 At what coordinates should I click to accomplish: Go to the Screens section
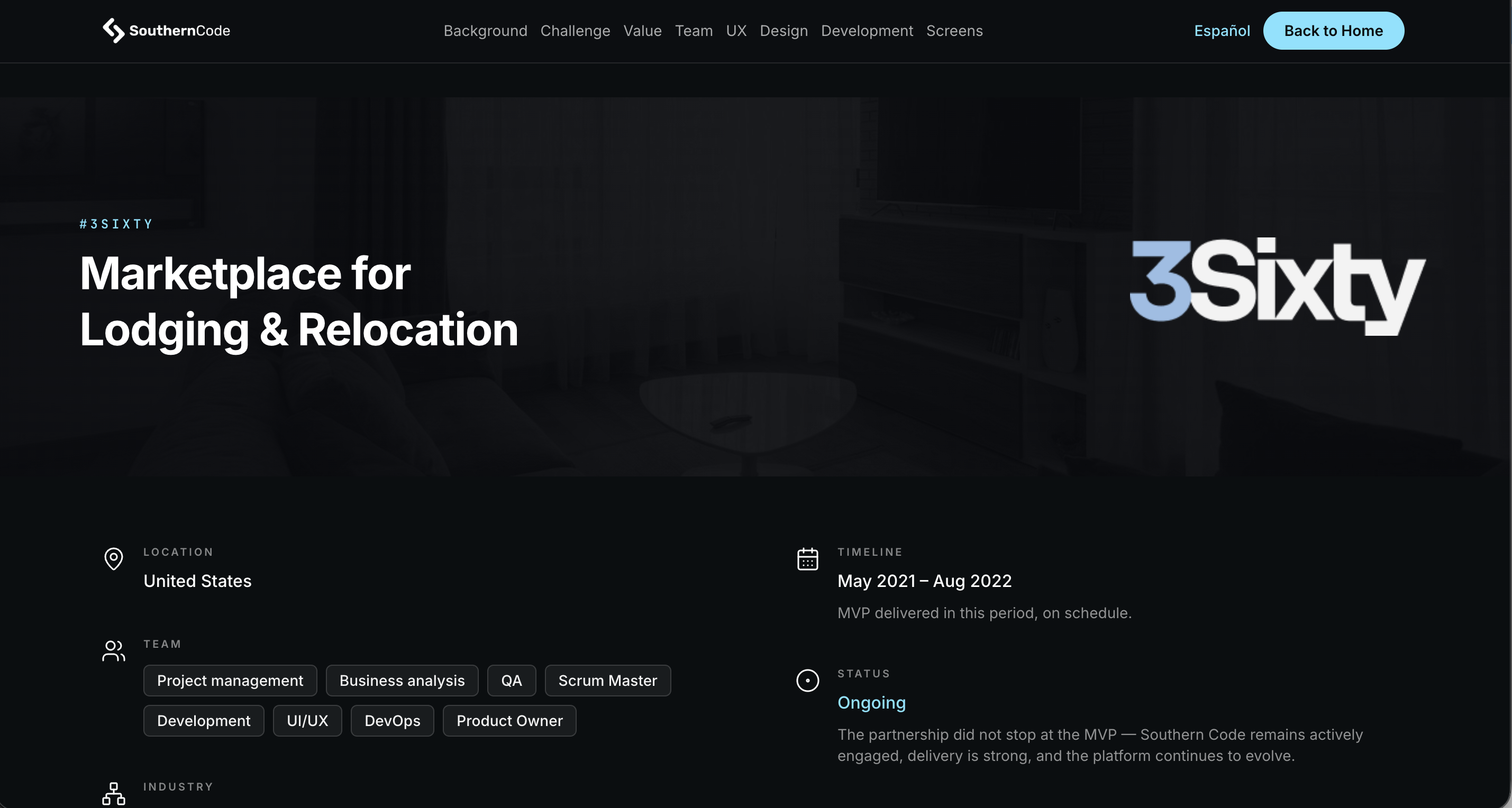pos(954,31)
